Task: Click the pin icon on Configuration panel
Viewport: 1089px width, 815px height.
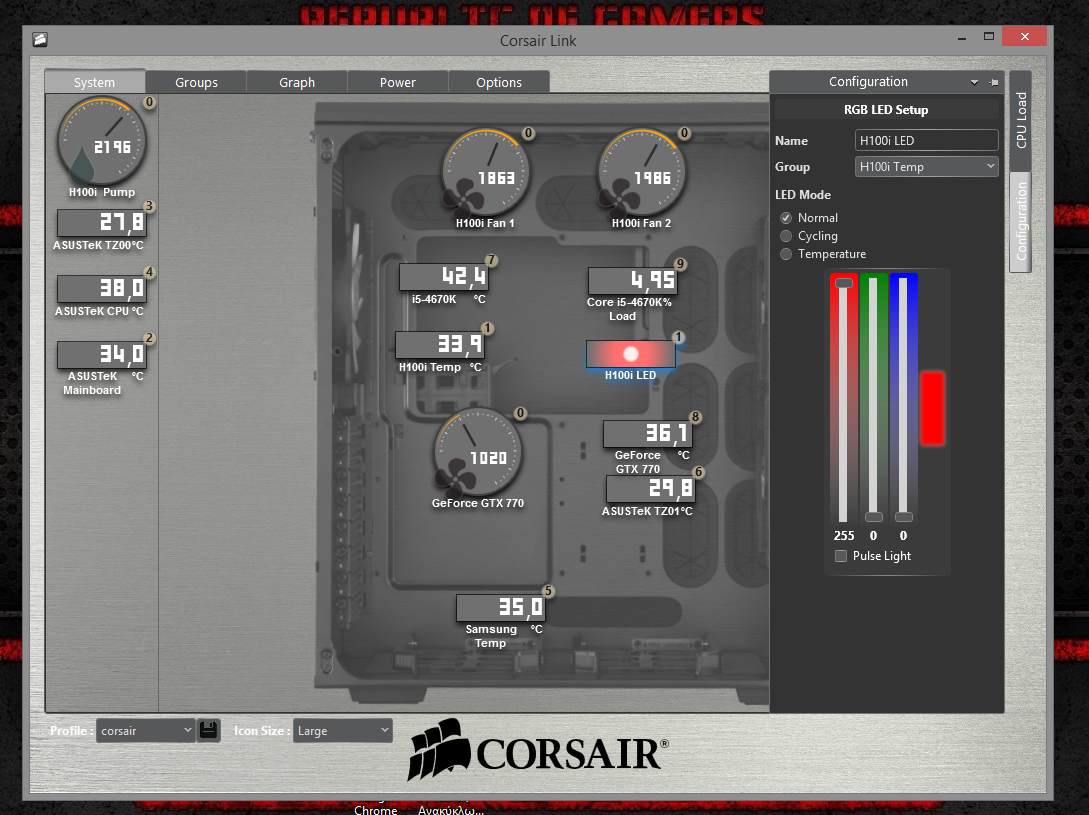Action: (x=994, y=82)
